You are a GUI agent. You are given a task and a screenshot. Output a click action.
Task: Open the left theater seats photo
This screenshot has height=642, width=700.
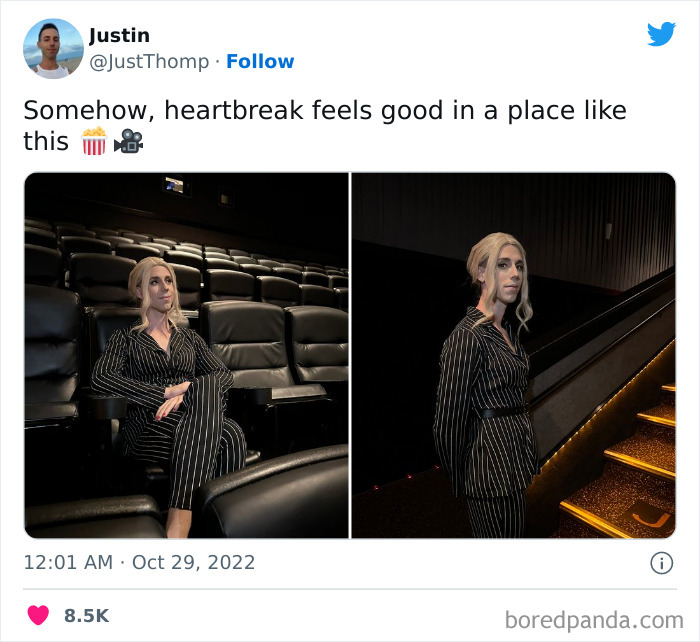click(x=187, y=355)
